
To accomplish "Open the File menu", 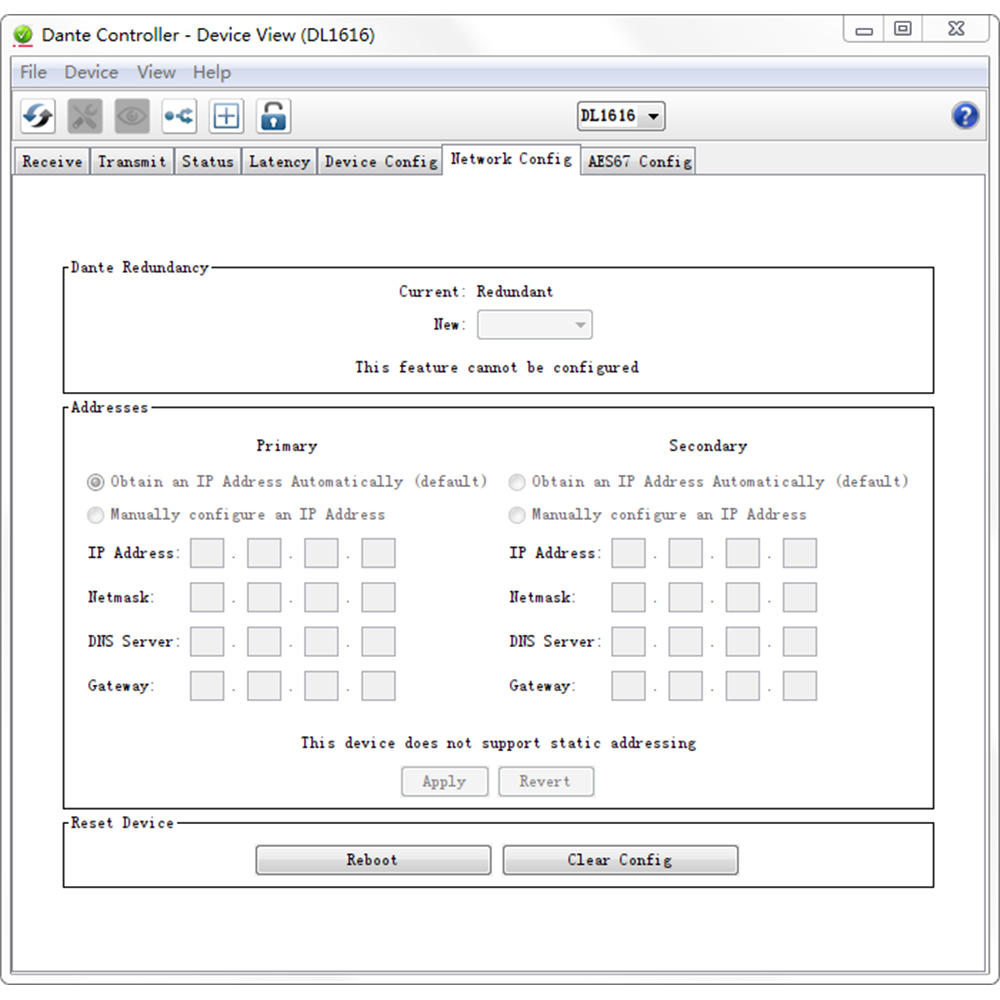I will pyautogui.click(x=33, y=72).
